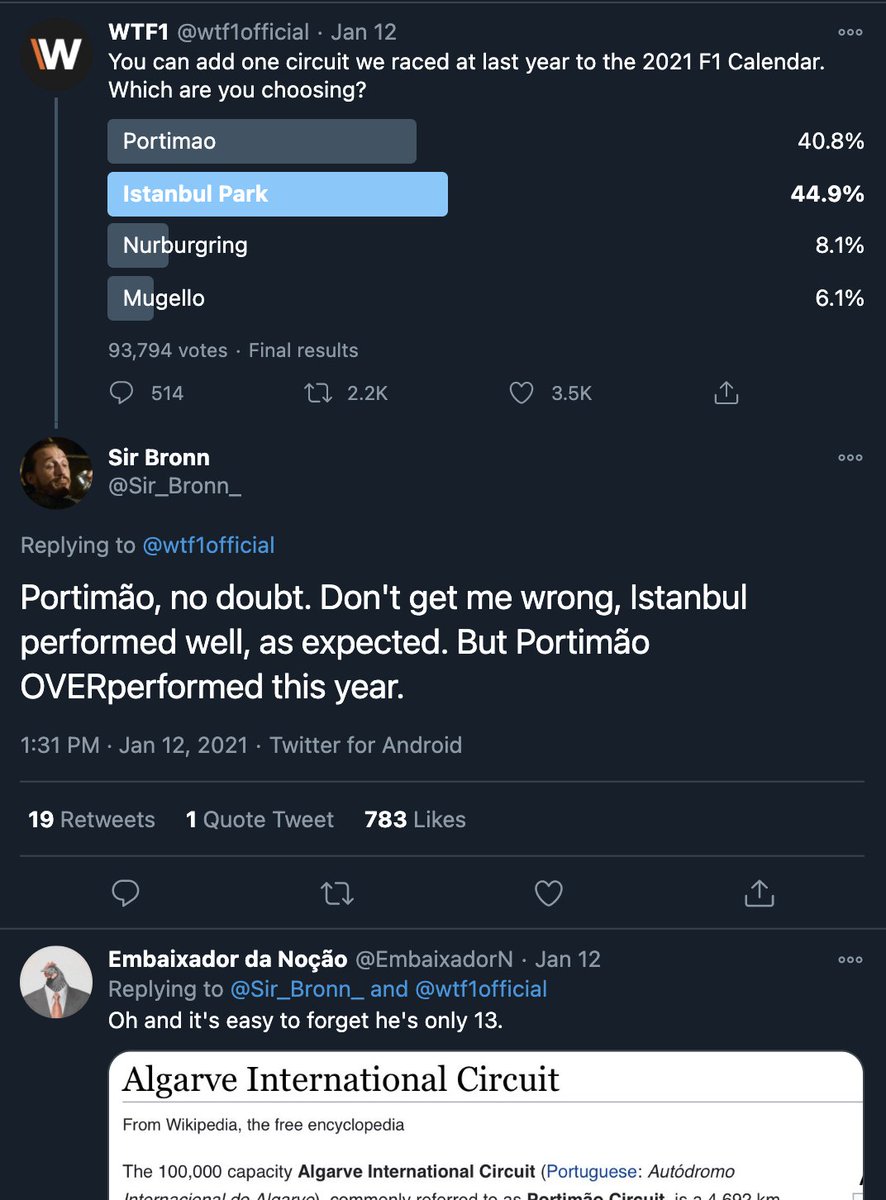Open Sir Bronn's profile picture
This screenshot has height=1200, width=886.
[56, 473]
